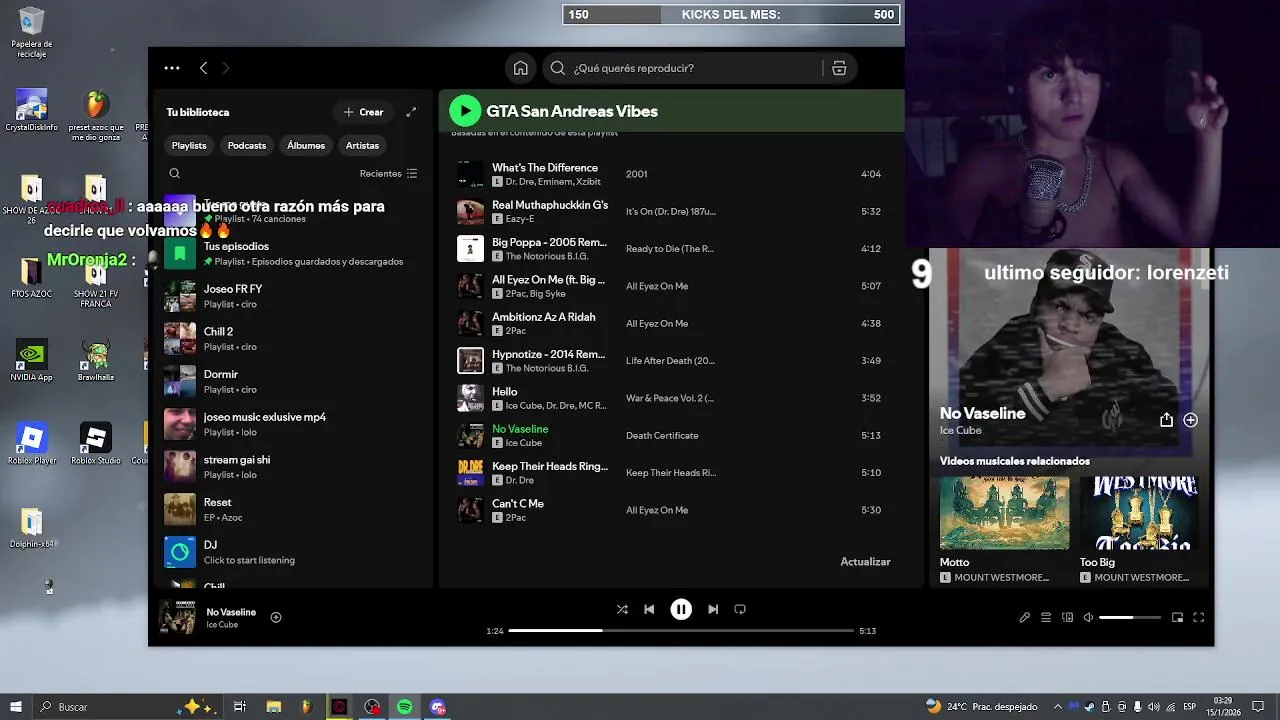Viewport: 1280px width, 720px height.
Task: Open File Explorer from the taskbar
Action: pos(273,707)
